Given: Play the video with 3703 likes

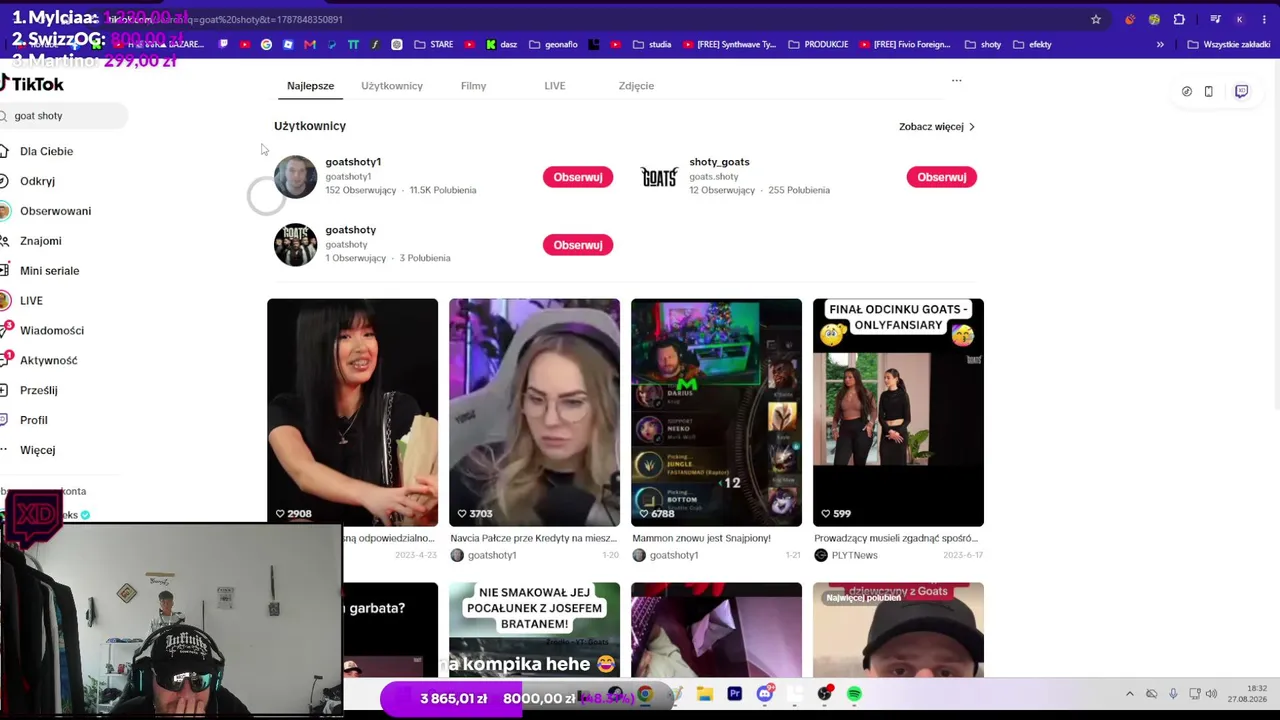Looking at the screenshot, I should (x=534, y=412).
